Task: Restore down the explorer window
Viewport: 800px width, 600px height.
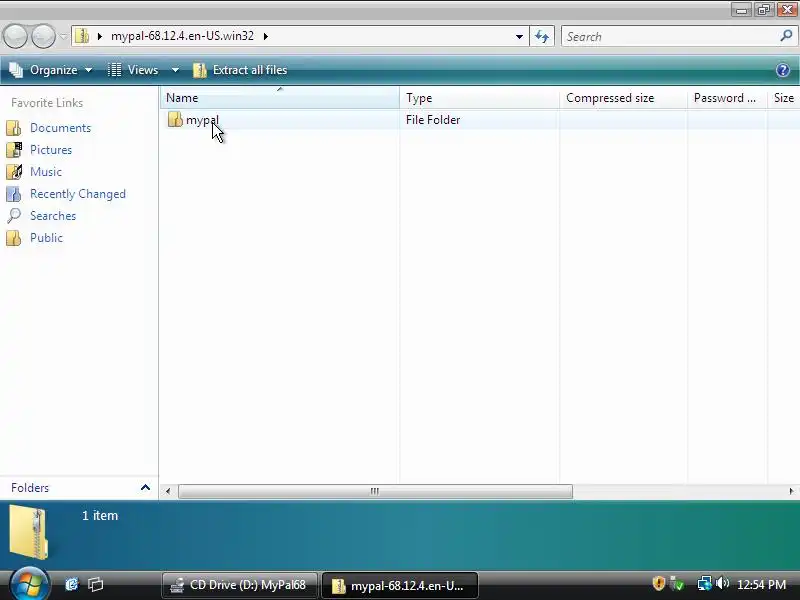Action: click(764, 10)
